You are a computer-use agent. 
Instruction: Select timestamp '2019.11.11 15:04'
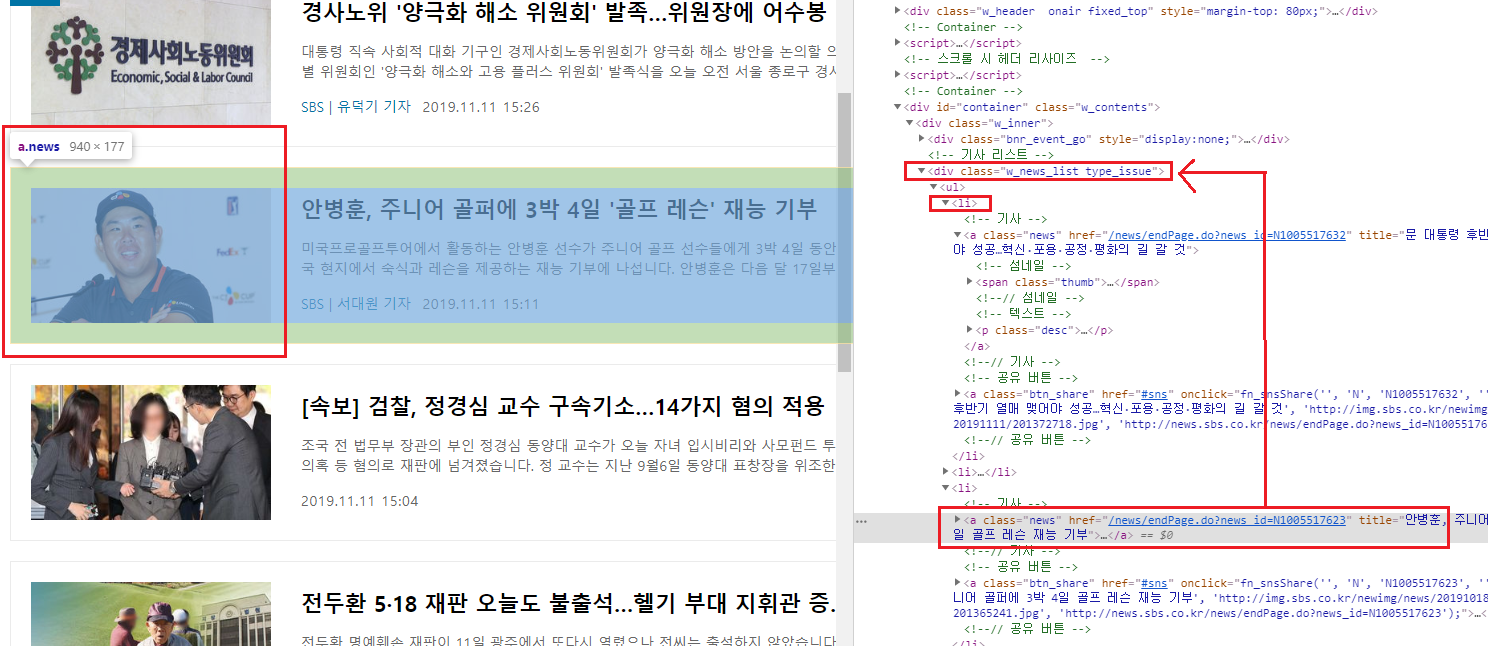pos(360,501)
